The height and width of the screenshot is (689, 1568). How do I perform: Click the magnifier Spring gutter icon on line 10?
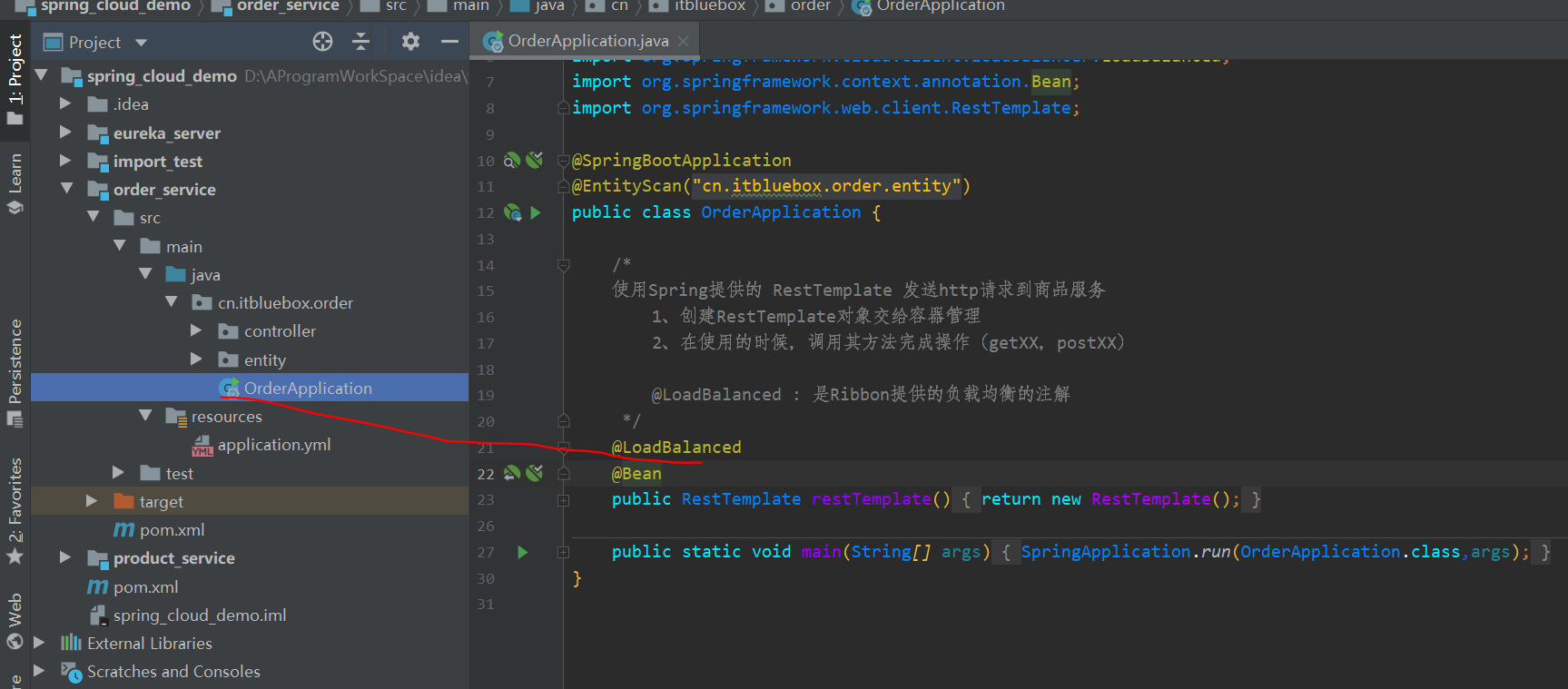(512, 160)
